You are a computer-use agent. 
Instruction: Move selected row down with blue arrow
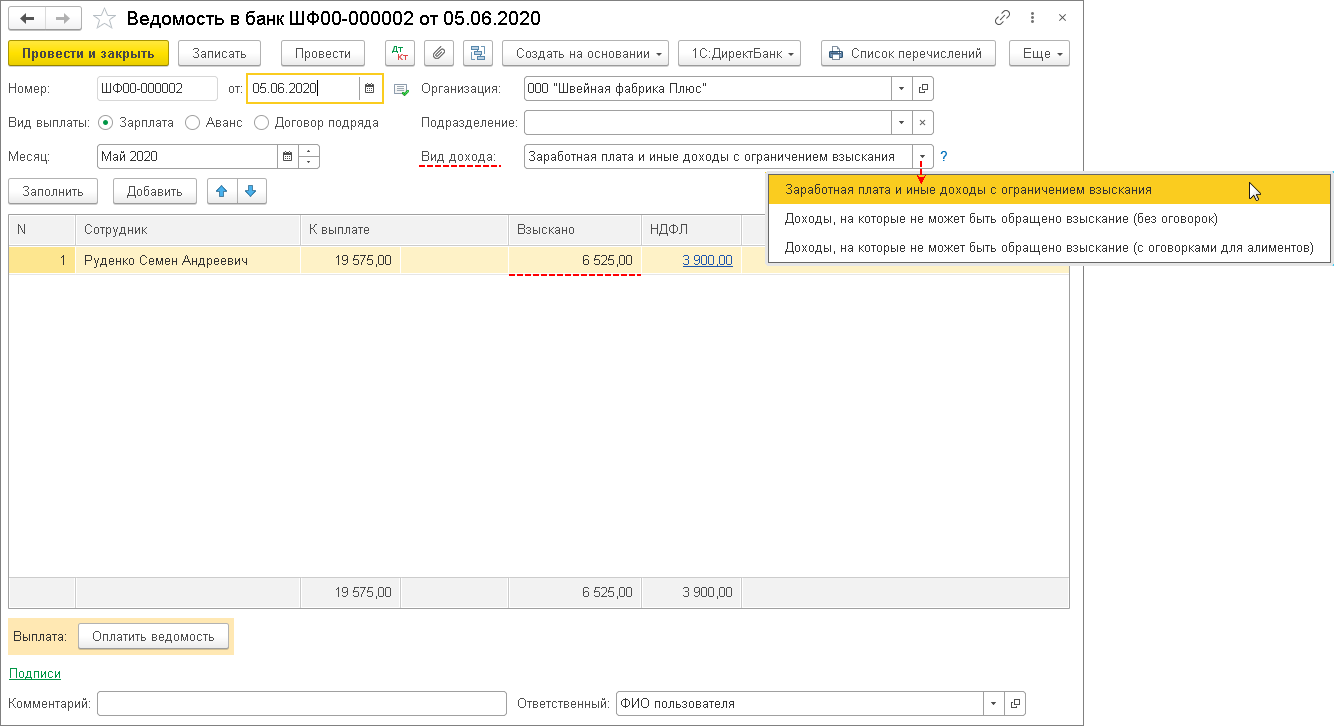pyautogui.click(x=251, y=191)
